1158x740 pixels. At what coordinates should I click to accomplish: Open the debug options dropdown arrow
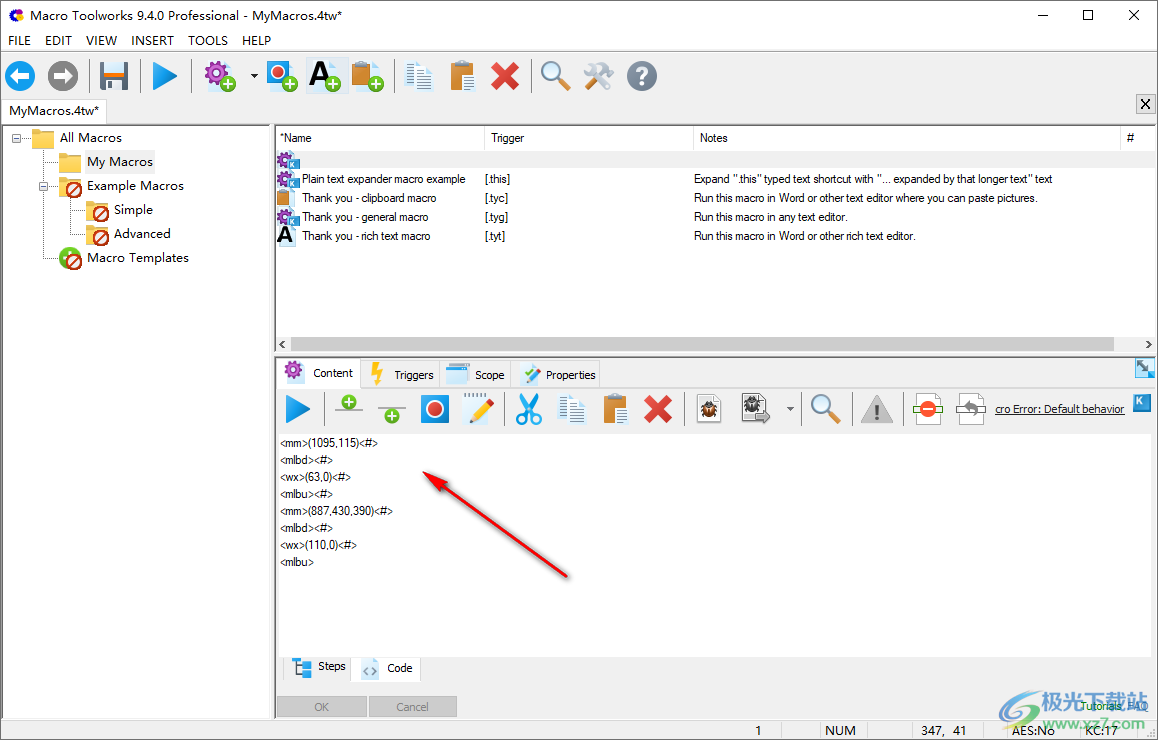click(x=790, y=409)
